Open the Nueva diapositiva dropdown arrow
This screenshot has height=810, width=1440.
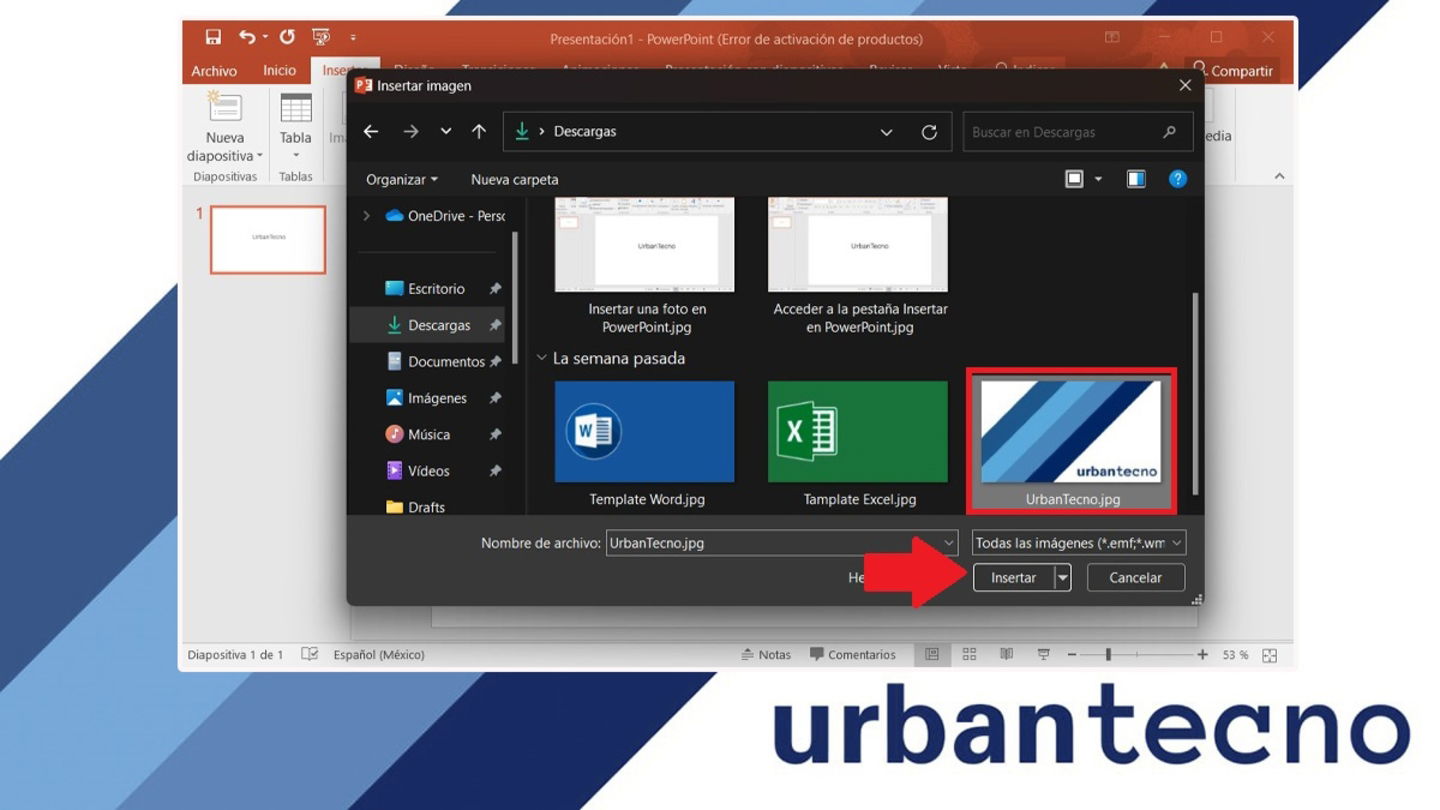coord(260,156)
